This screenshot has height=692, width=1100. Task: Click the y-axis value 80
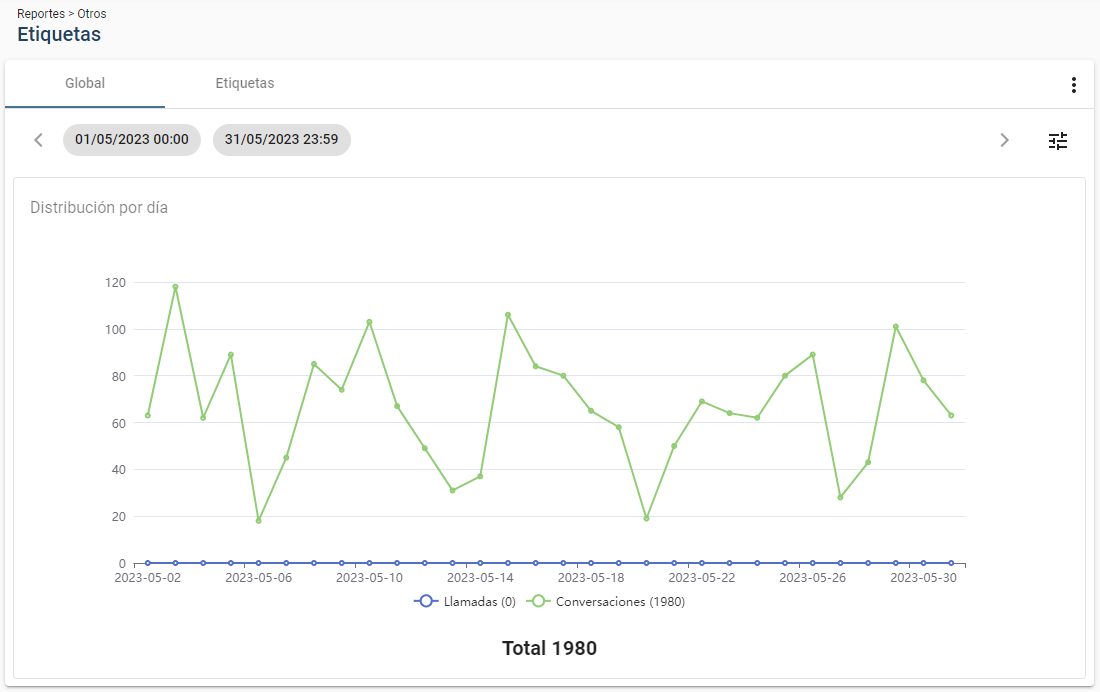[118, 376]
